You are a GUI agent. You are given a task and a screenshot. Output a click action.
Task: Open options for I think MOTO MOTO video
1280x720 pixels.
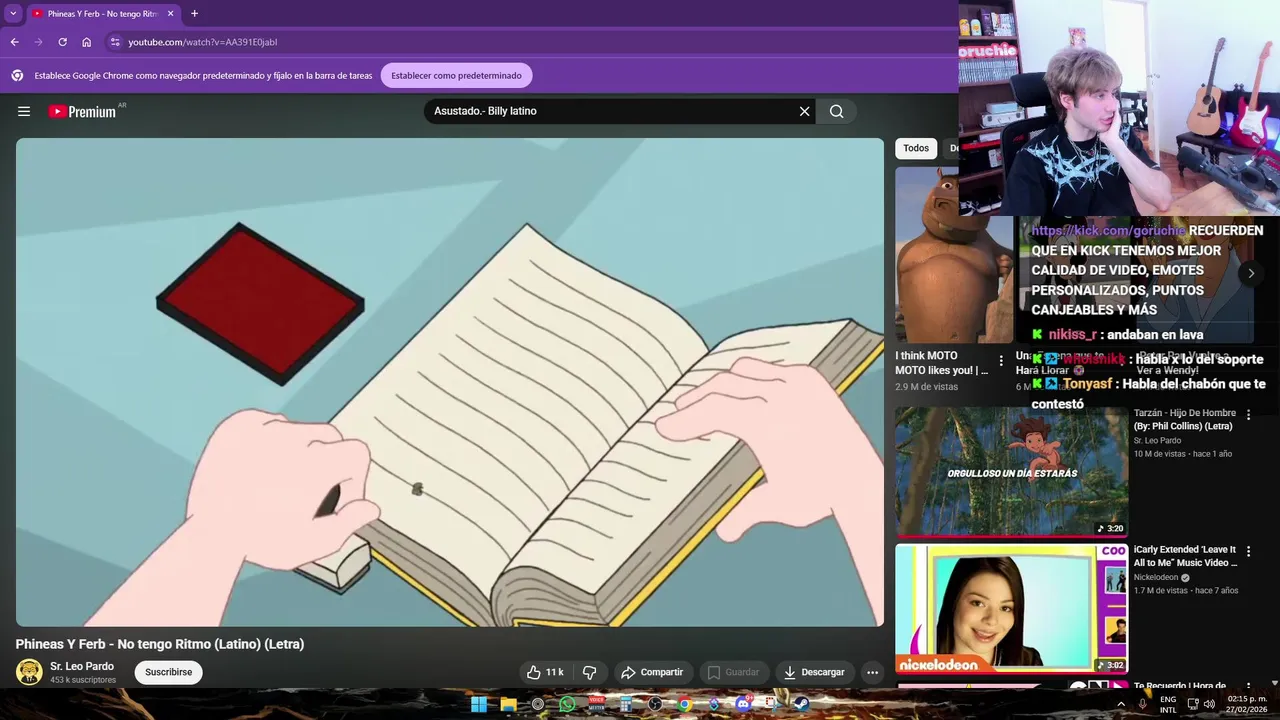pyautogui.click(x=1001, y=361)
